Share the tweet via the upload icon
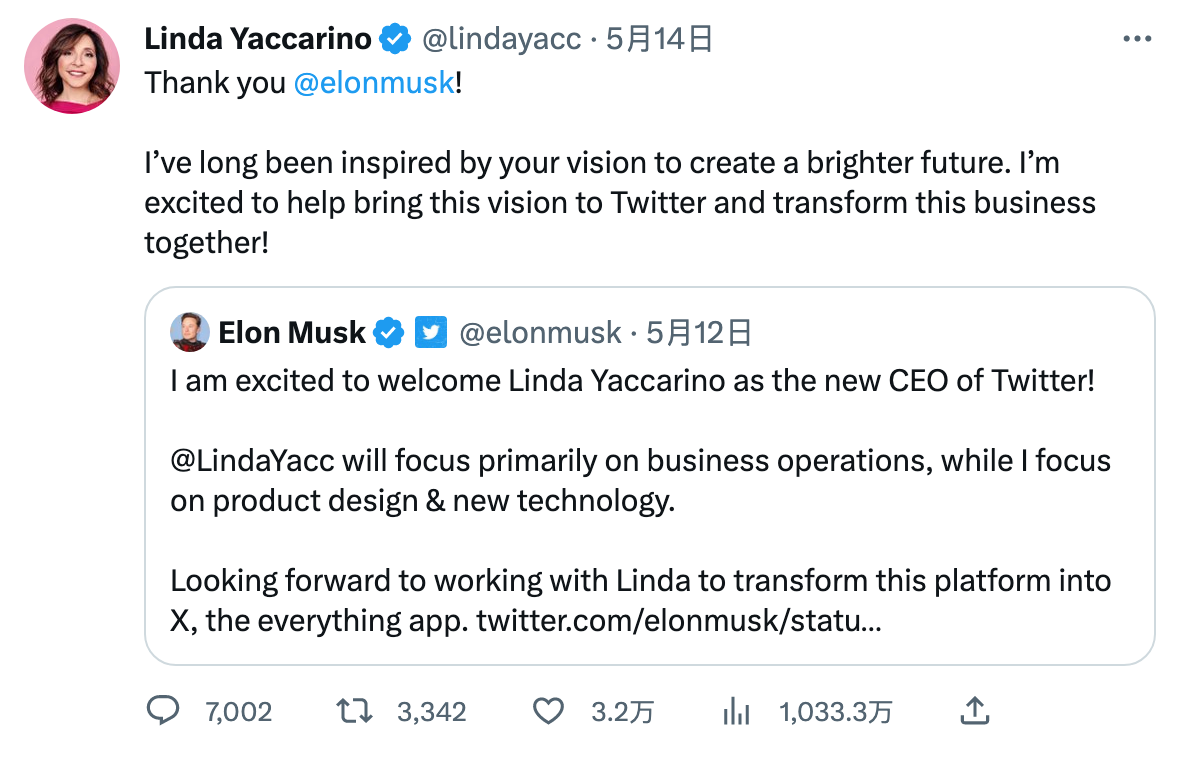 (974, 711)
